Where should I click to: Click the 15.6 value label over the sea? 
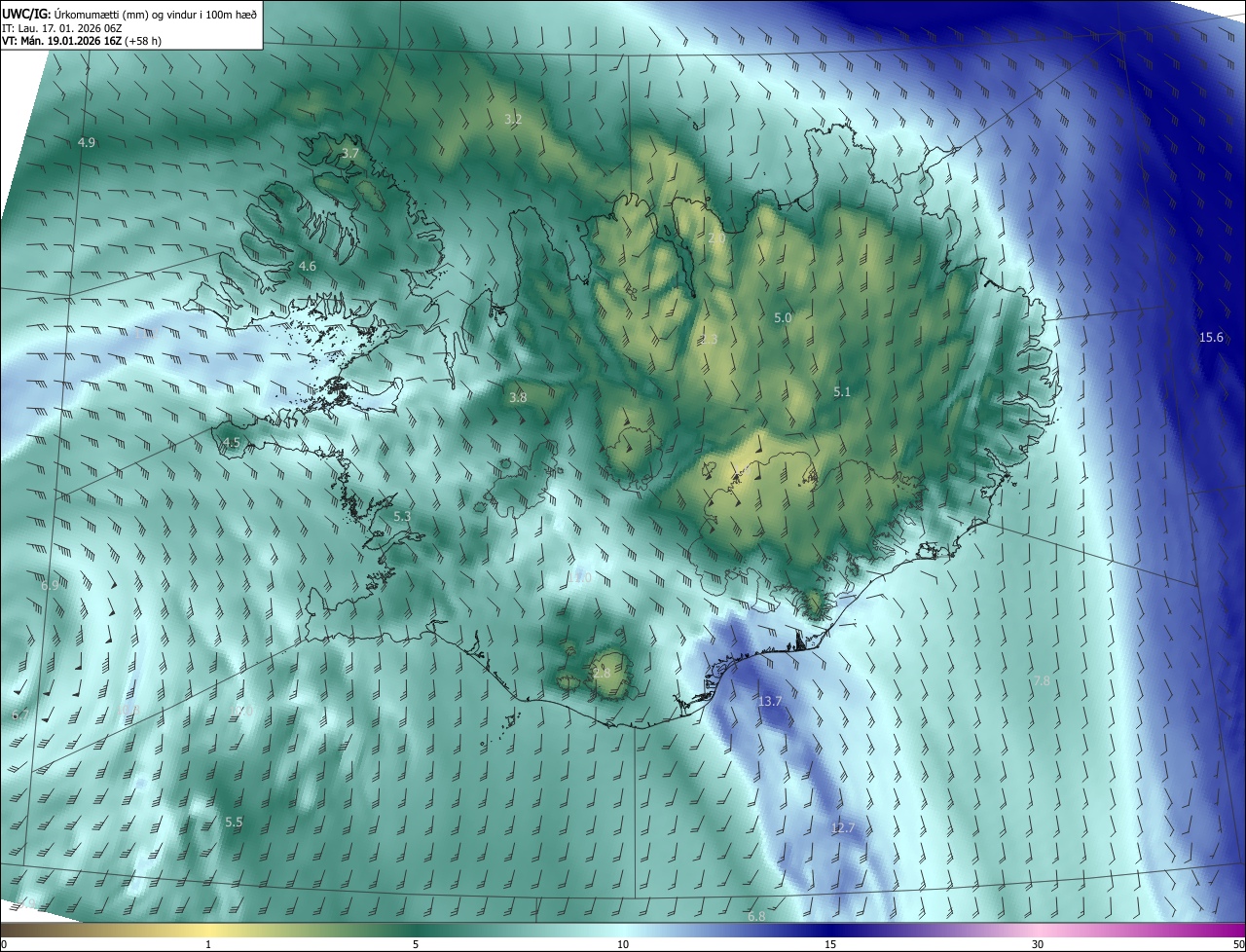(1211, 338)
